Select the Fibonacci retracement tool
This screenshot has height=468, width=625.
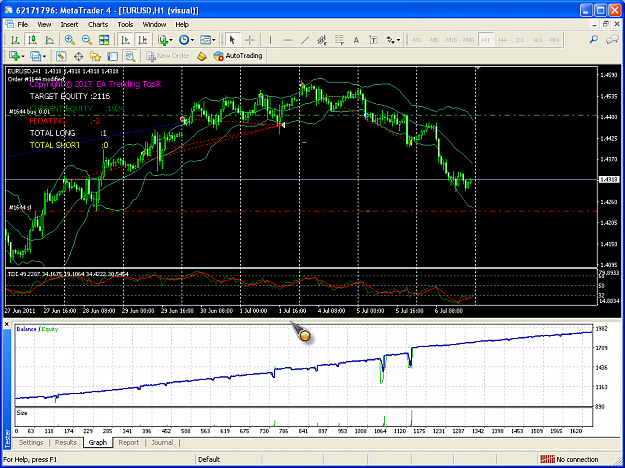pyautogui.click(x=339, y=40)
